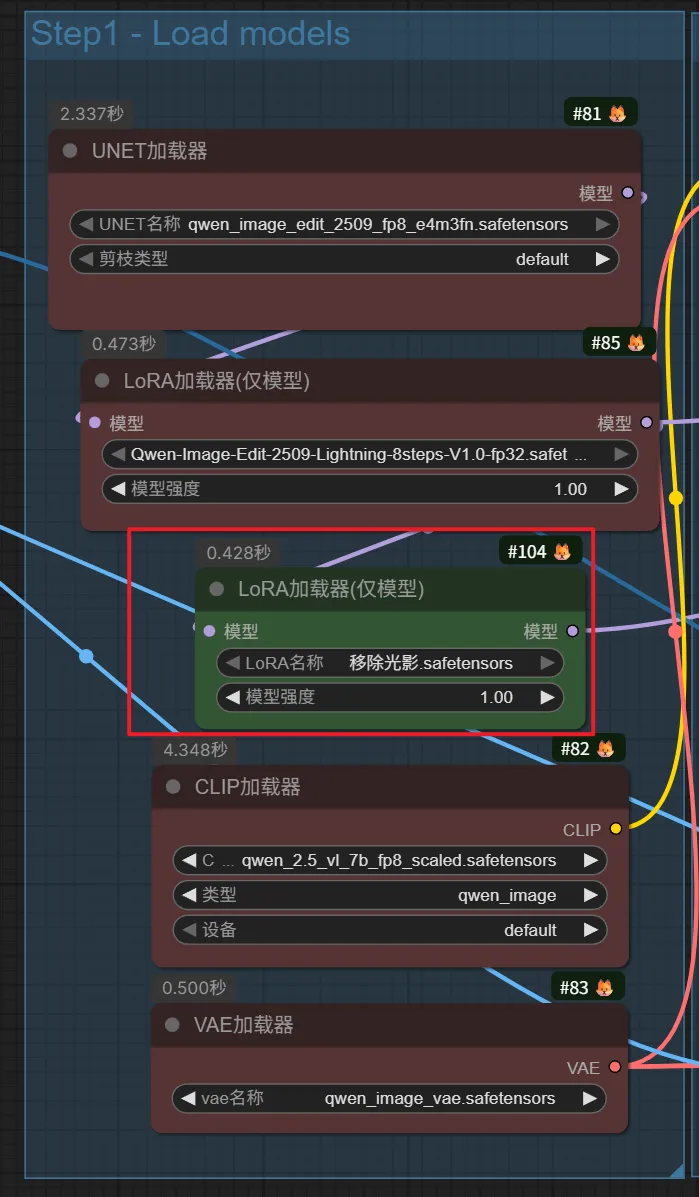Click right arrow of 设备 default field

tap(591, 930)
